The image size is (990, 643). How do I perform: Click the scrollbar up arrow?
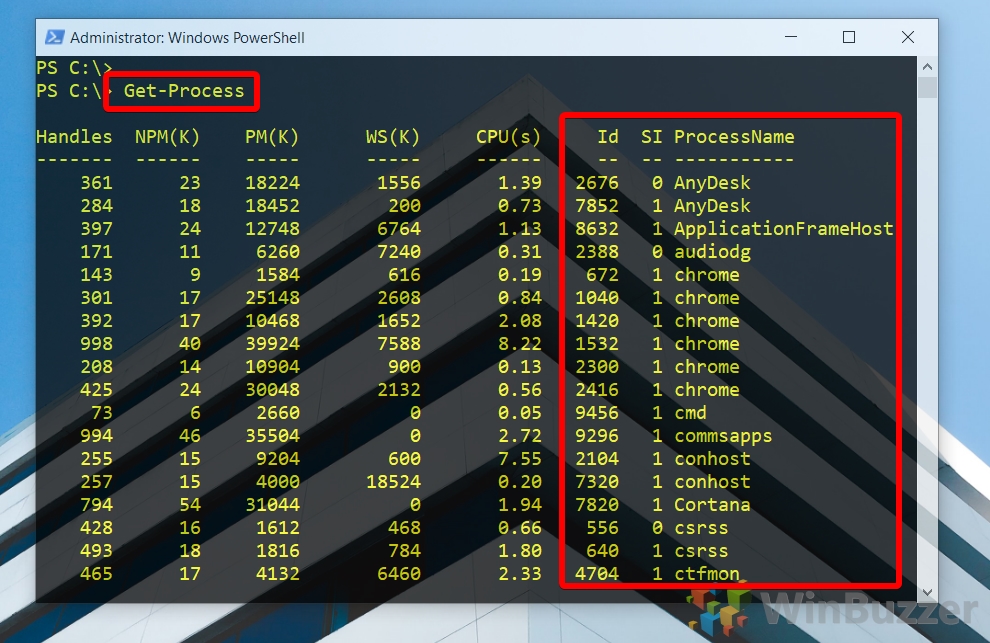[x=926, y=64]
